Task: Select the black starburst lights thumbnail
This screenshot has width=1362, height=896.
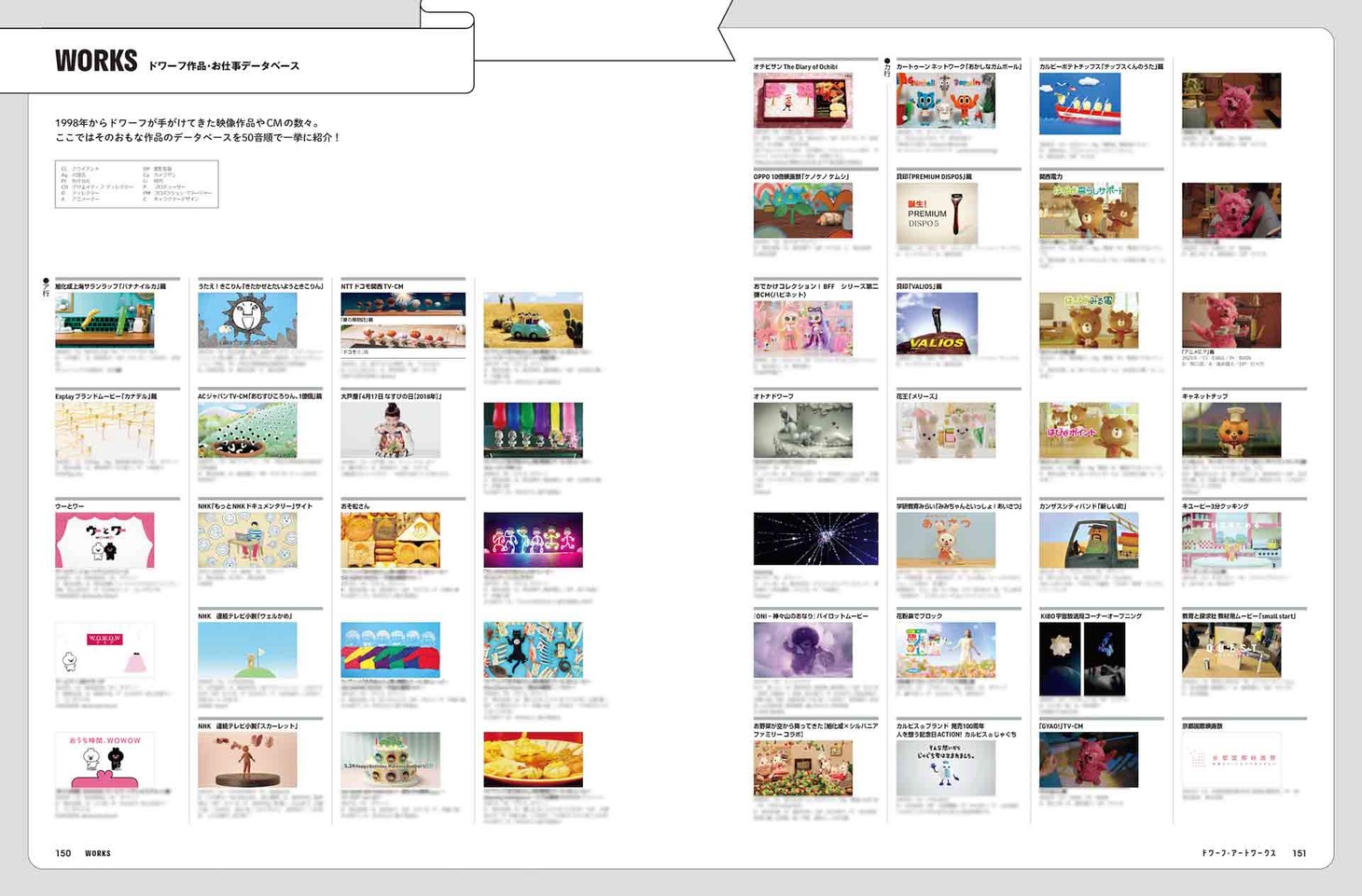Action: click(x=815, y=539)
